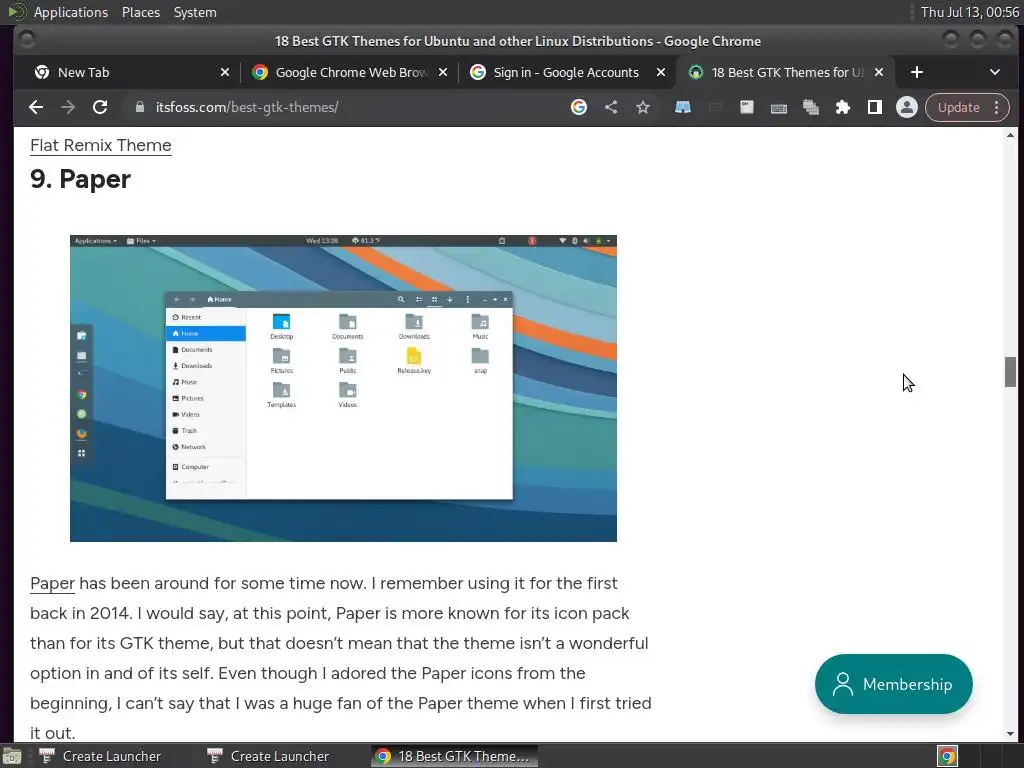This screenshot has height=768, width=1024.
Task: Close the Google Chrome Web Browser tab
Action: (443, 72)
